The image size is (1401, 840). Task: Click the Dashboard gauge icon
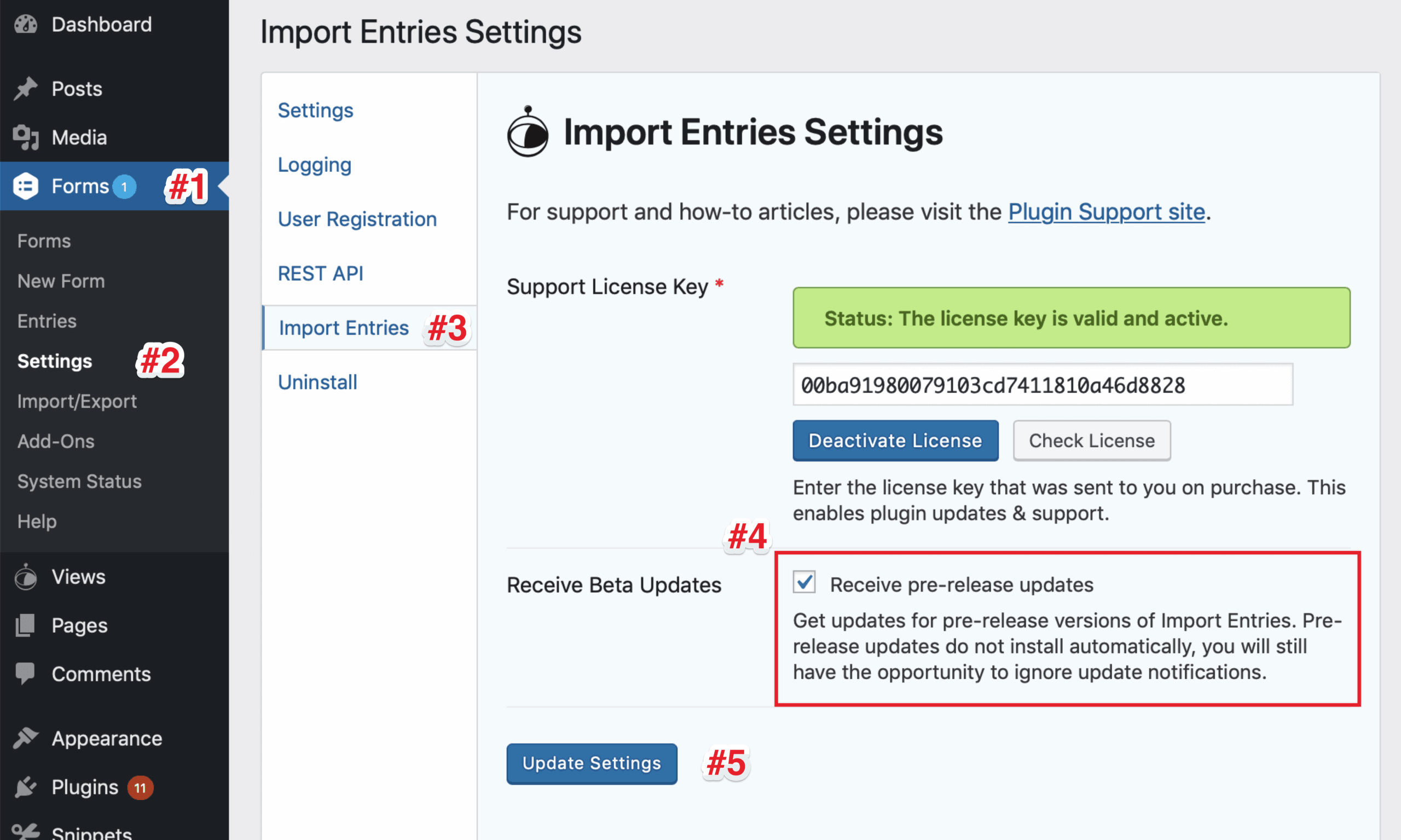coord(26,24)
